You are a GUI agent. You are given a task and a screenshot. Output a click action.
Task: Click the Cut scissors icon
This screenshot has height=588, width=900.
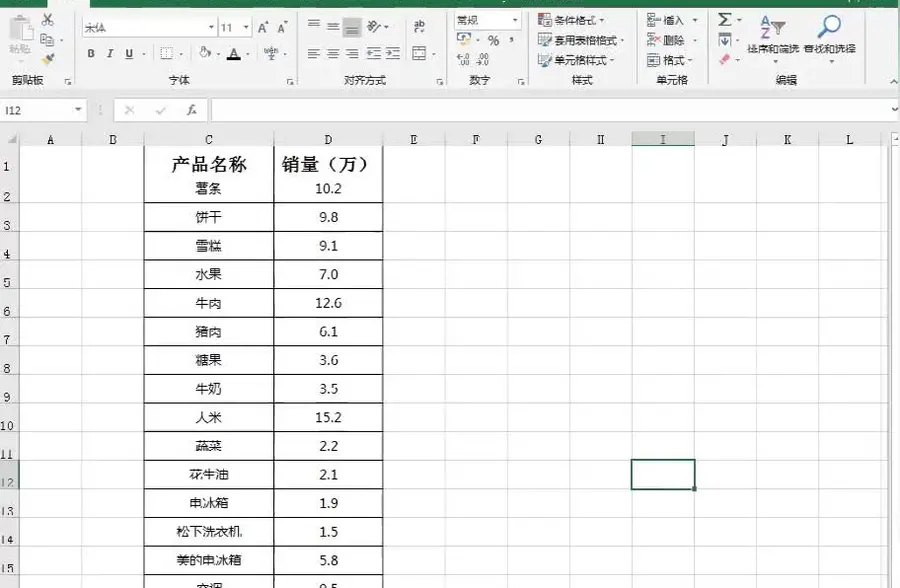pos(48,20)
